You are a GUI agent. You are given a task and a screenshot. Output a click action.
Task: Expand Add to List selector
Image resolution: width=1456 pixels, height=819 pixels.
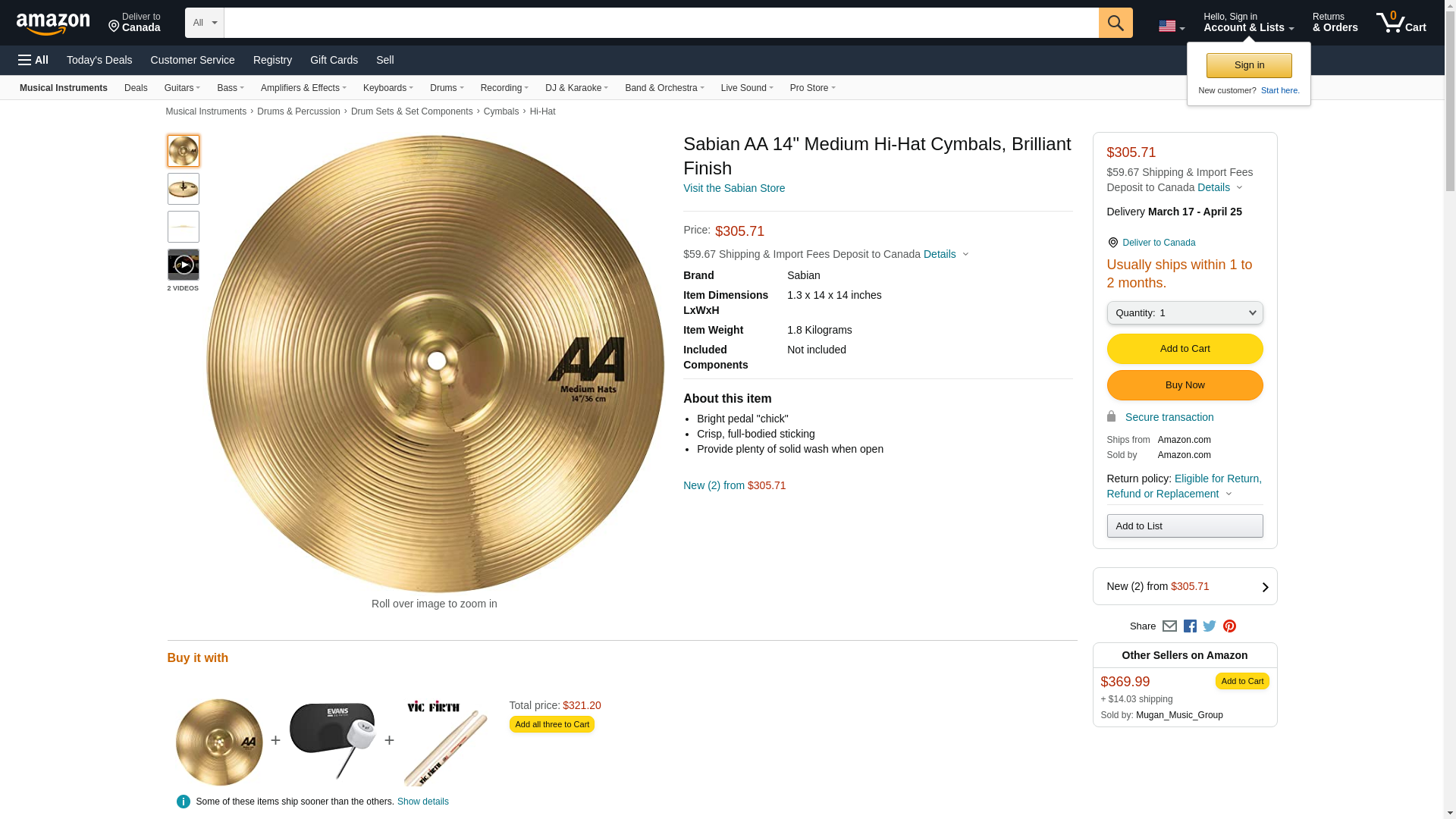[1185, 526]
